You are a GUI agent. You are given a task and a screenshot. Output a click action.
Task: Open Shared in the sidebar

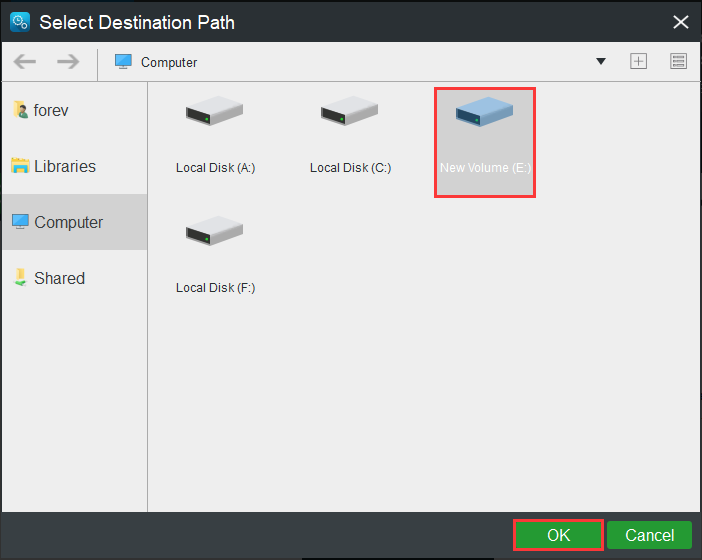[59, 278]
